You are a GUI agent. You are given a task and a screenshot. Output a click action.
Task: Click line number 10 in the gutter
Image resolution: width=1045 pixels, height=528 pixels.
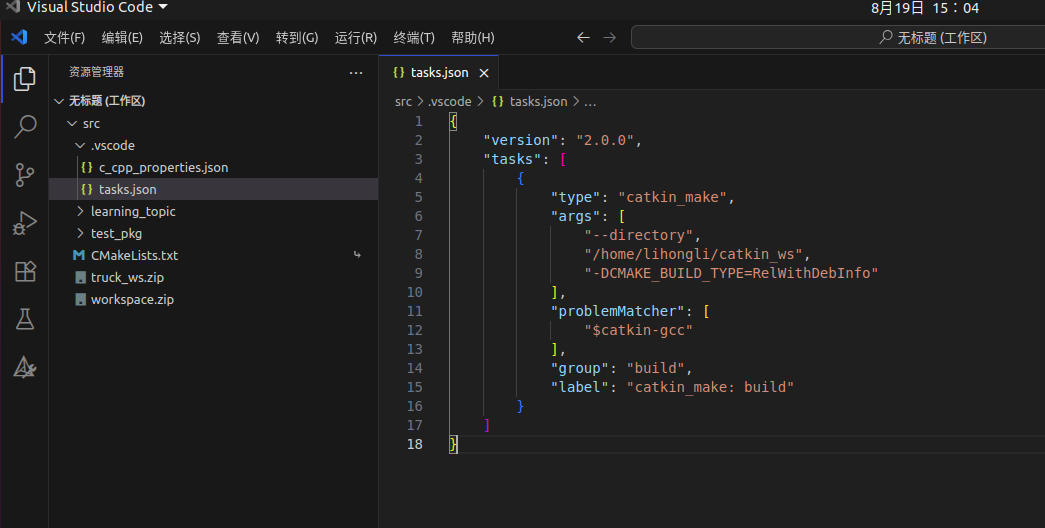pyautogui.click(x=415, y=292)
